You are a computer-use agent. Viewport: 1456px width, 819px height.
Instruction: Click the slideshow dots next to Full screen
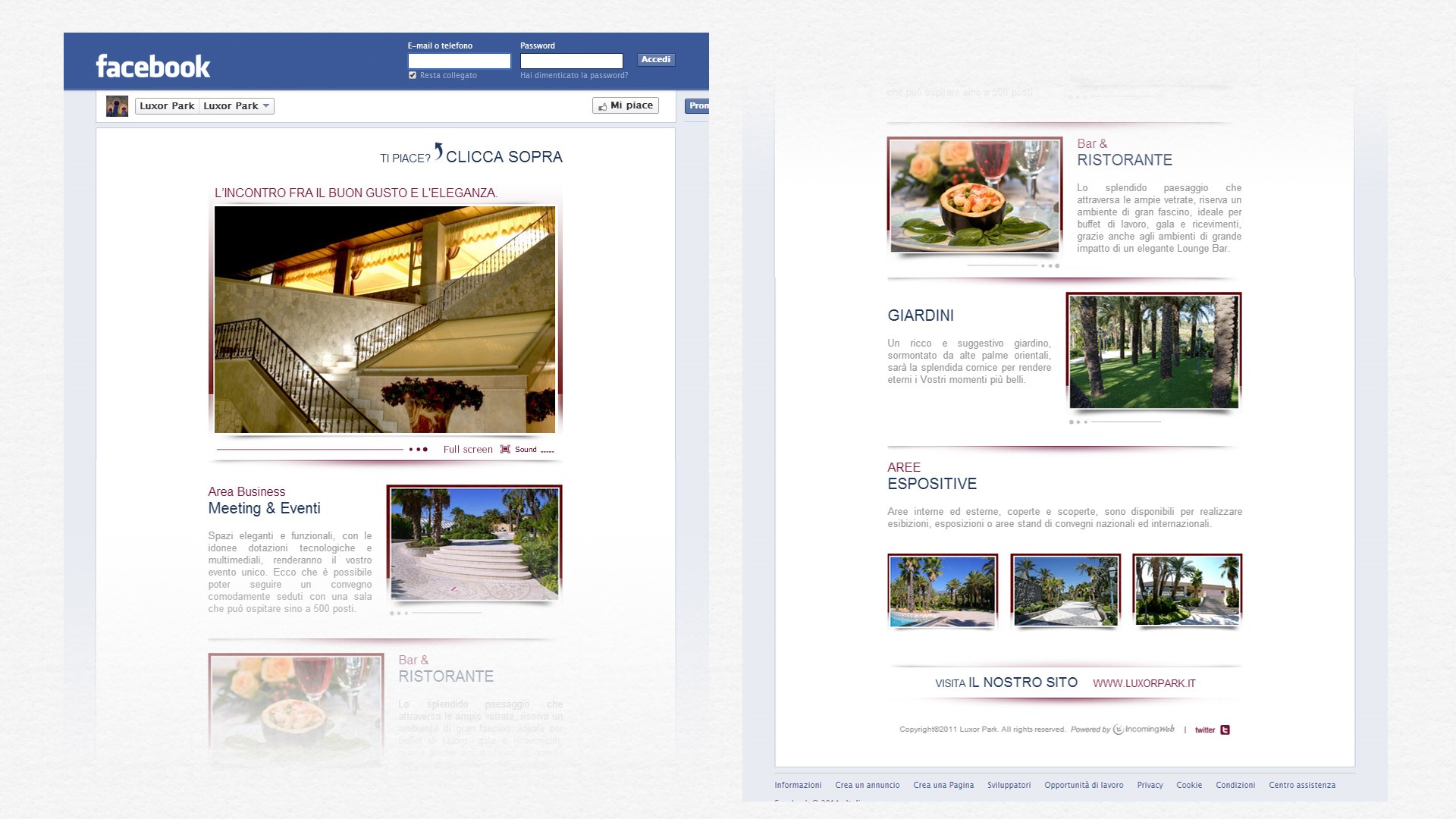click(418, 449)
